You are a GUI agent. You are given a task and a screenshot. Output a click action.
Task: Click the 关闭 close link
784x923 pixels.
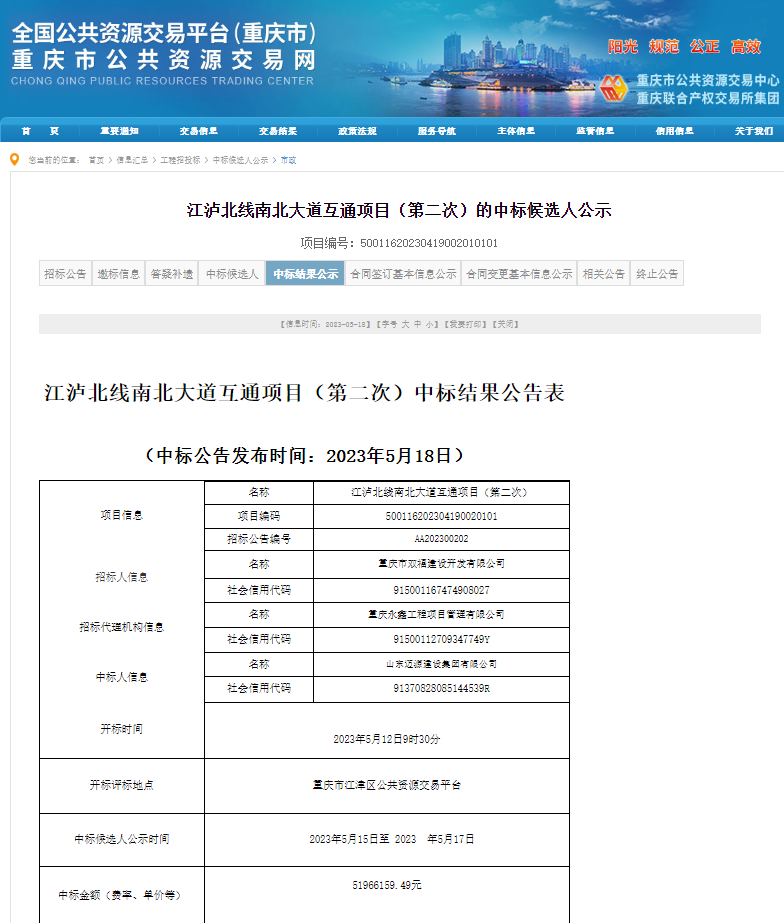[506, 324]
